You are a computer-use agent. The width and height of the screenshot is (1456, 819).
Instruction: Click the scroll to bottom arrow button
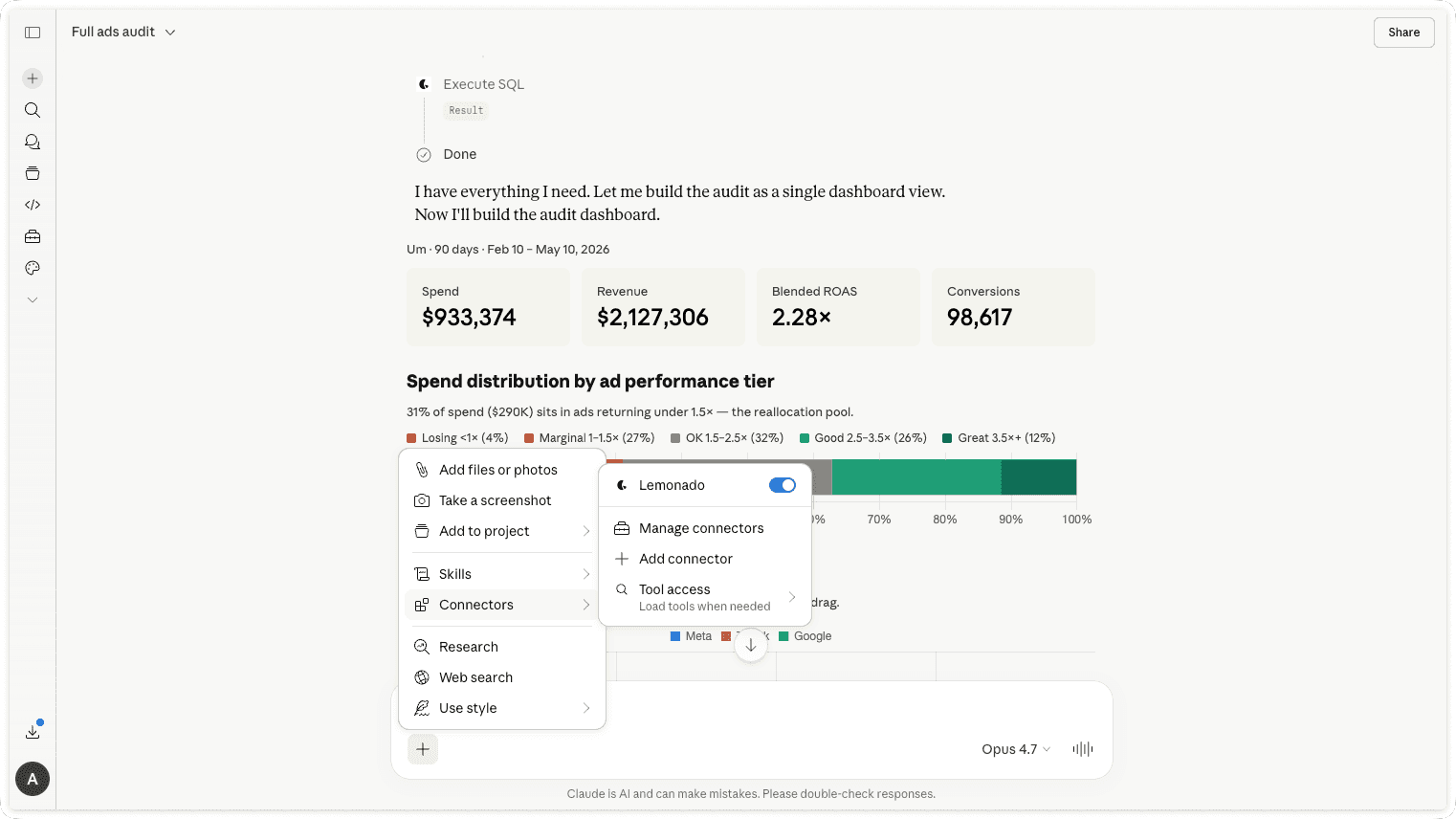click(x=751, y=645)
